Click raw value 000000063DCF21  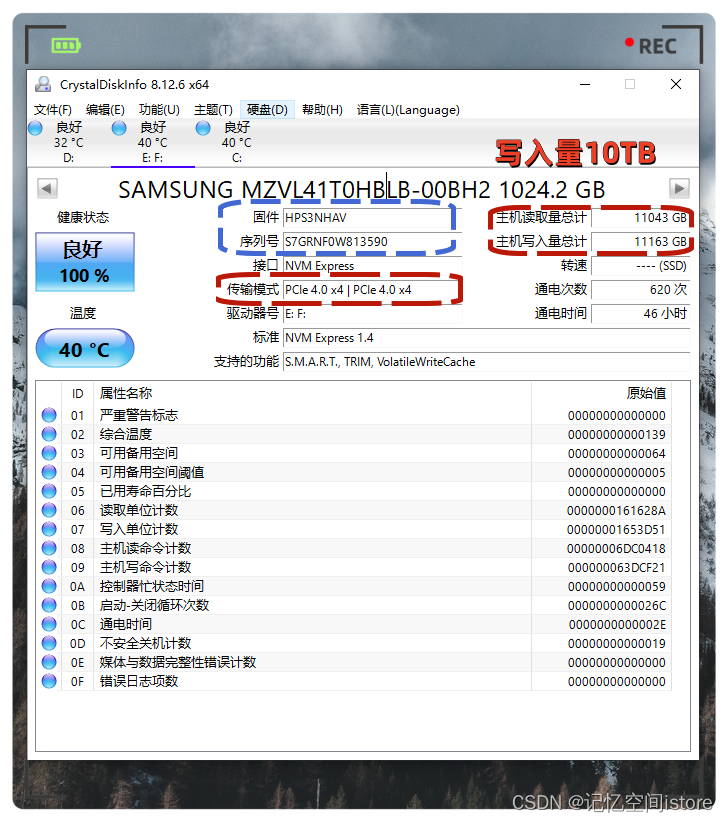pyautogui.click(x=616, y=568)
